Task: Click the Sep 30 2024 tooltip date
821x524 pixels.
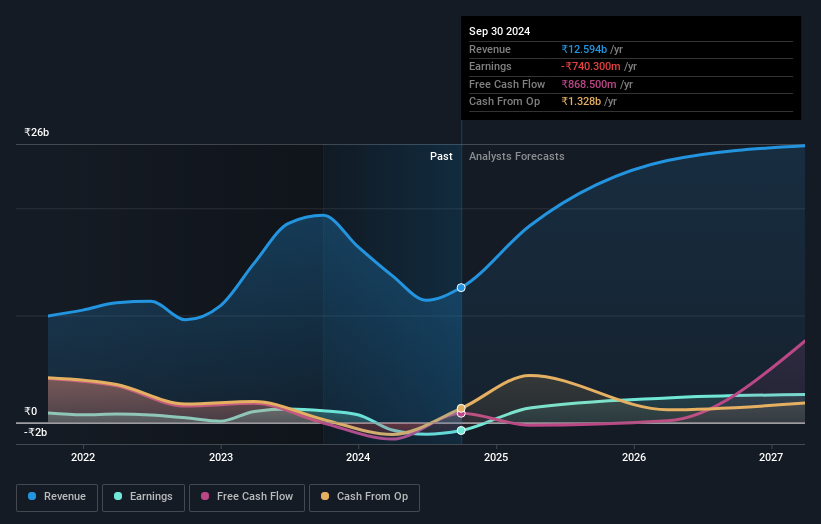Action: pos(500,31)
